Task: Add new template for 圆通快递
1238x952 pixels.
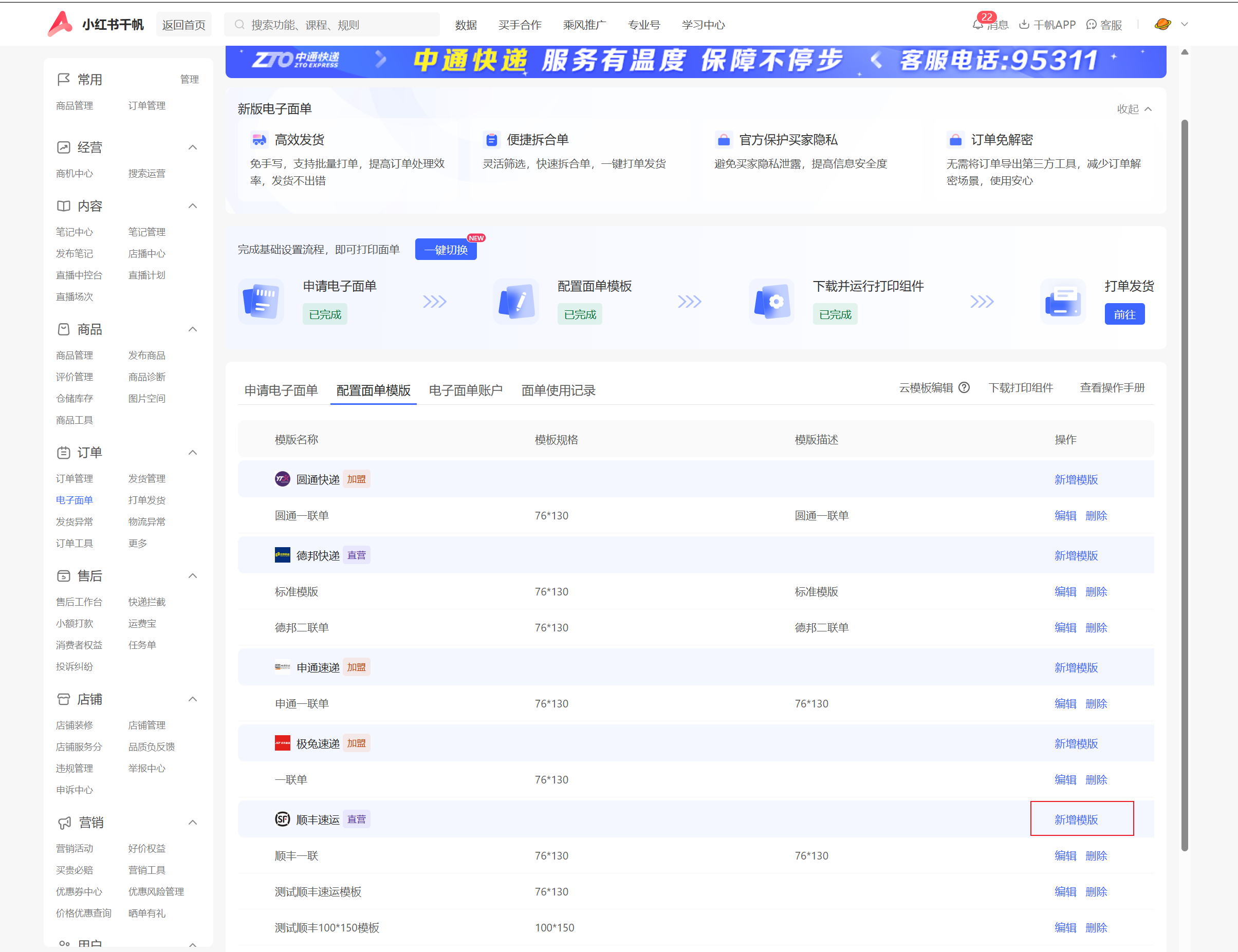Action: (x=1076, y=479)
